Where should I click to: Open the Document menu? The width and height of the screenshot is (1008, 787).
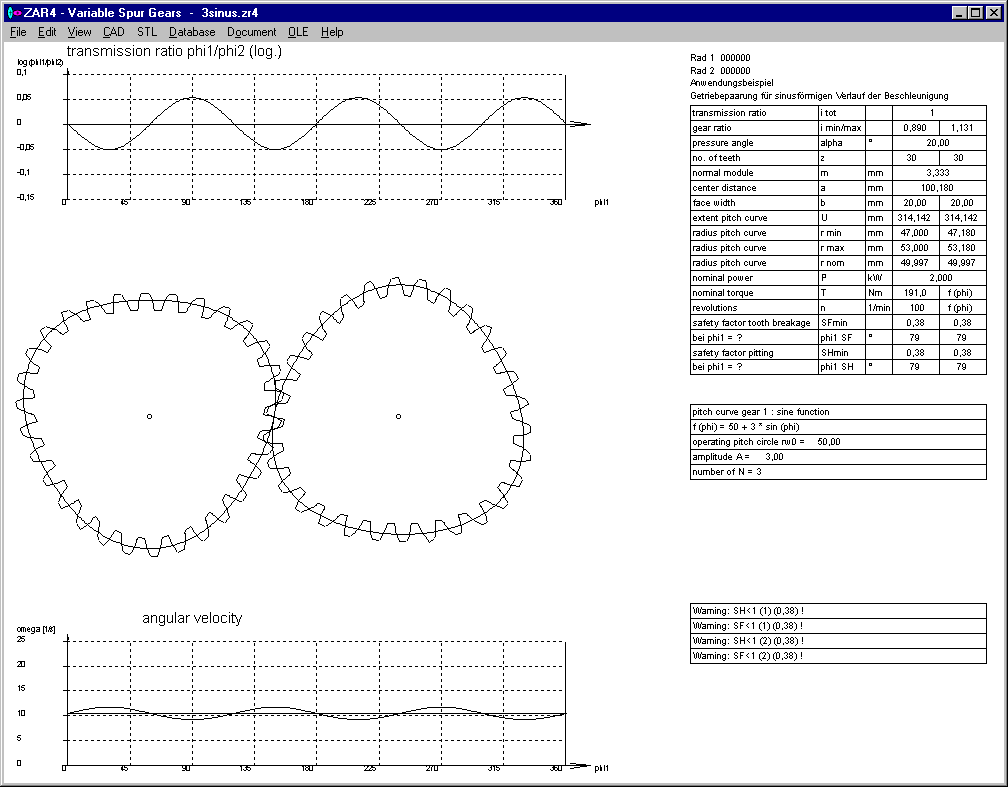click(x=251, y=32)
